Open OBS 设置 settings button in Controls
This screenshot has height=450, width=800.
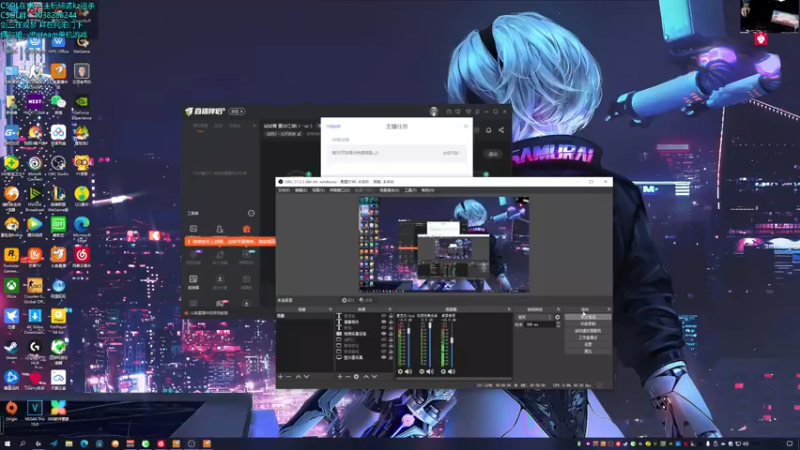point(588,344)
